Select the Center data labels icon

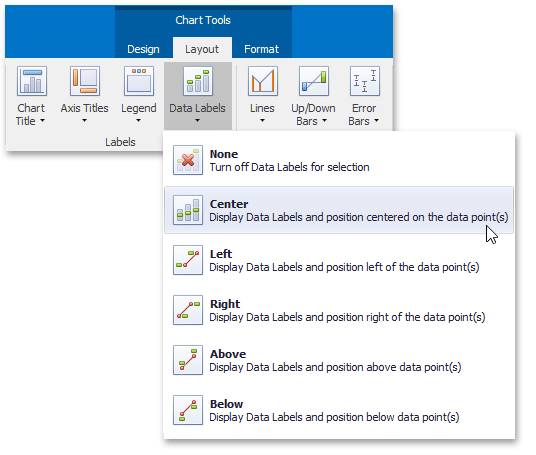[x=188, y=210]
